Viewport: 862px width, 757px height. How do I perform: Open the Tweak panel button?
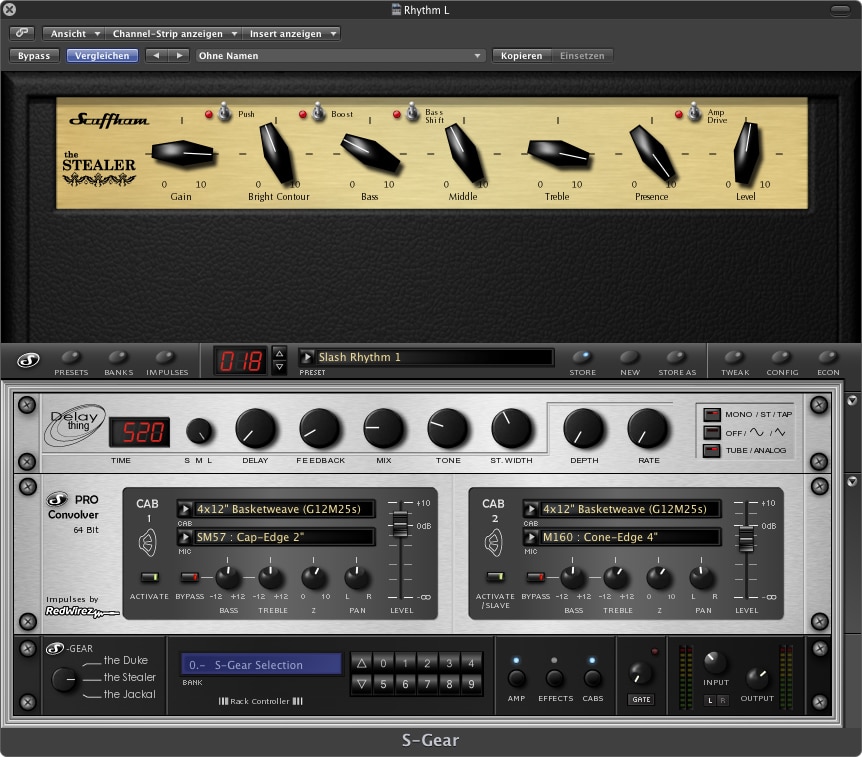(x=734, y=358)
